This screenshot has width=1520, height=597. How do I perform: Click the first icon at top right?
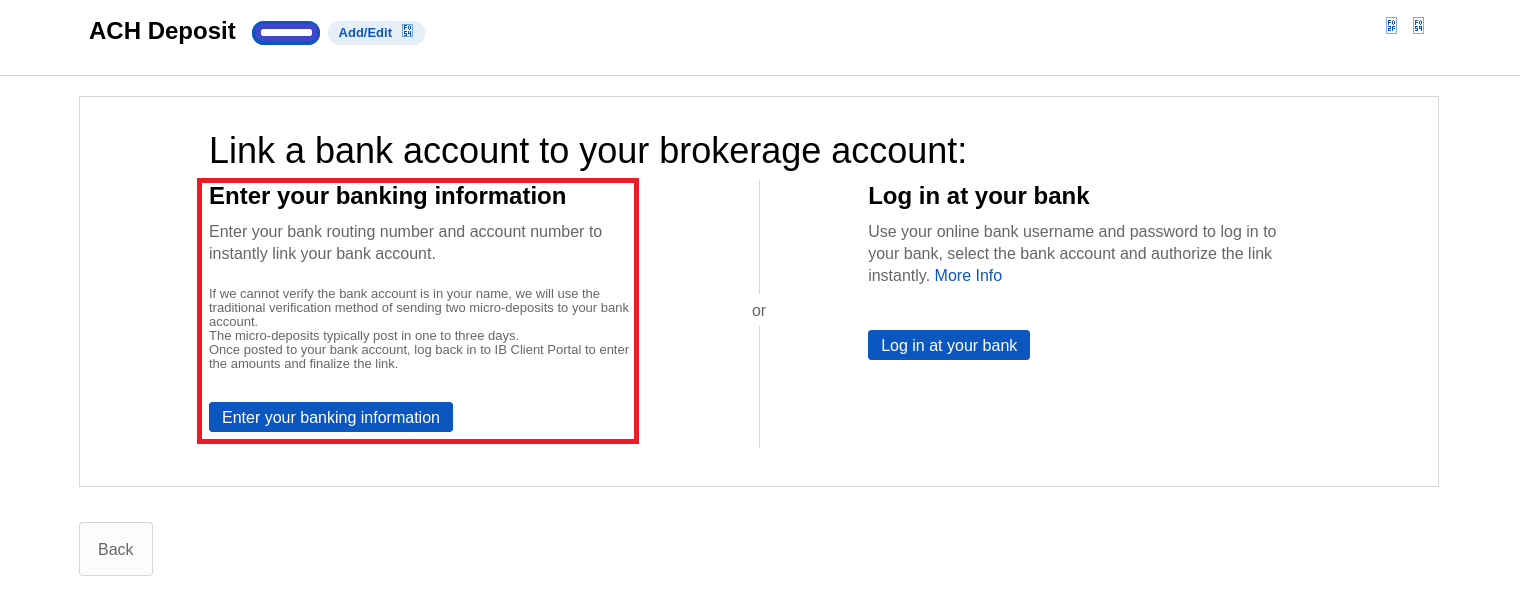(x=1391, y=26)
